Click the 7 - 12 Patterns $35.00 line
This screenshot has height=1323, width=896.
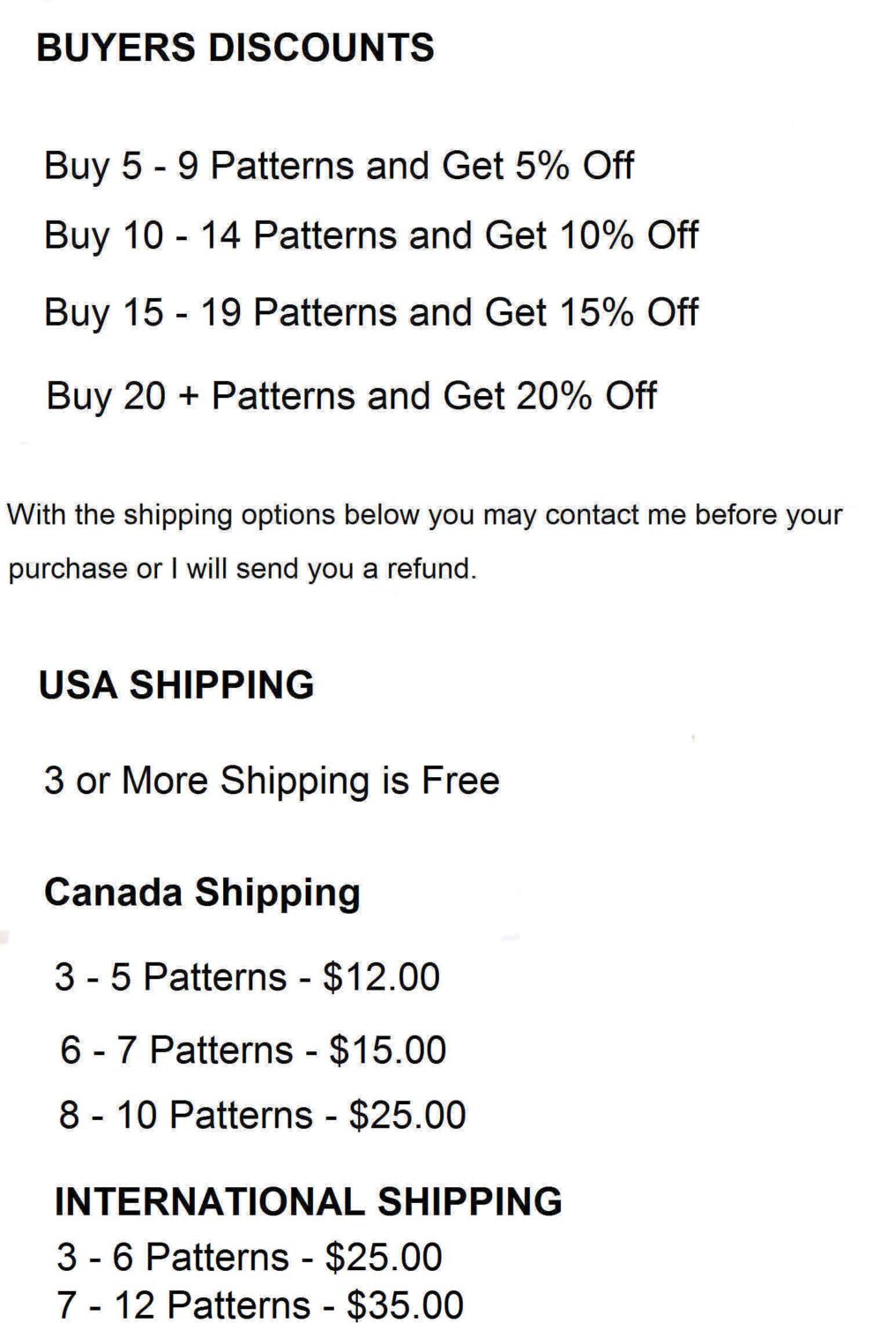click(260, 1305)
